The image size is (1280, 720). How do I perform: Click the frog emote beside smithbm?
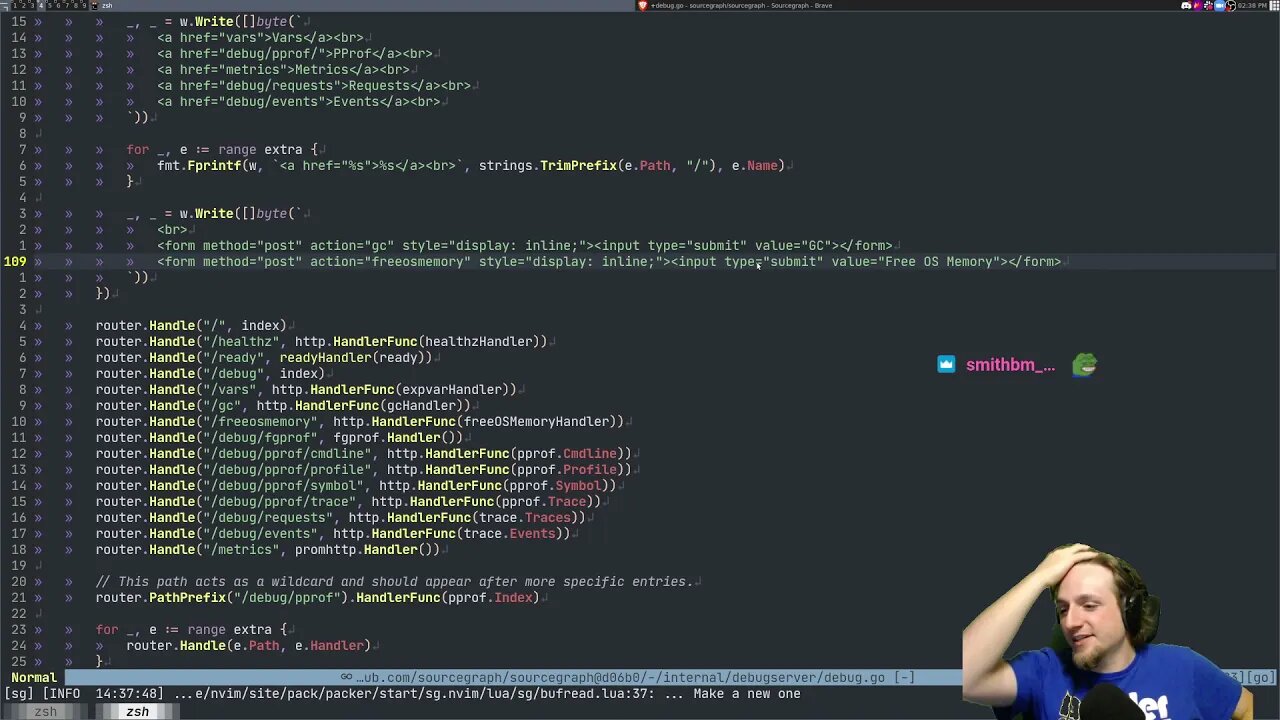(x=1084, y=365)
